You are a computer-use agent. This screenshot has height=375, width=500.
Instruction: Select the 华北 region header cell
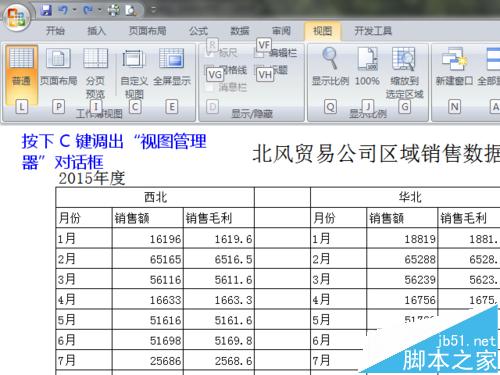(405, 197)
